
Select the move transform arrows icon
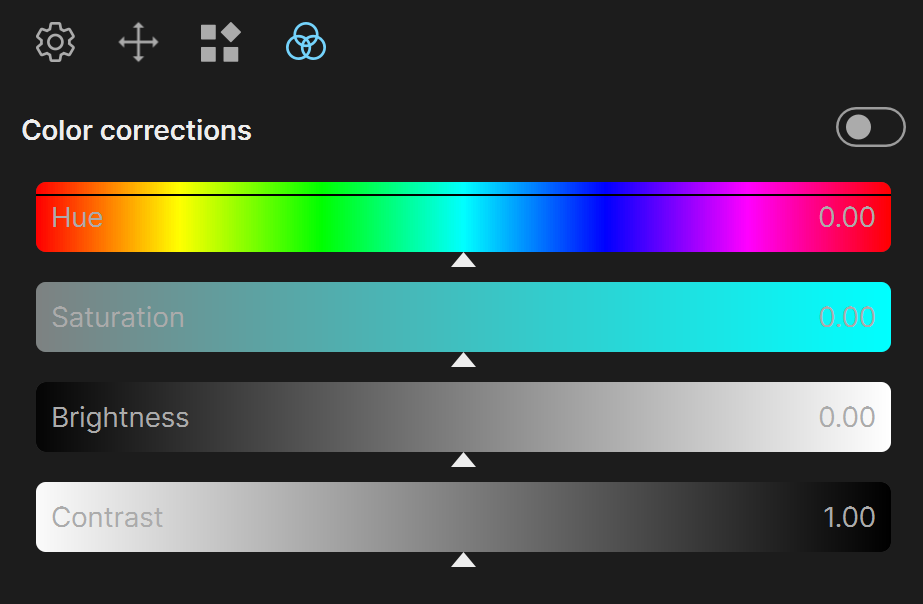pyautogui.click(x=138, y=42)
